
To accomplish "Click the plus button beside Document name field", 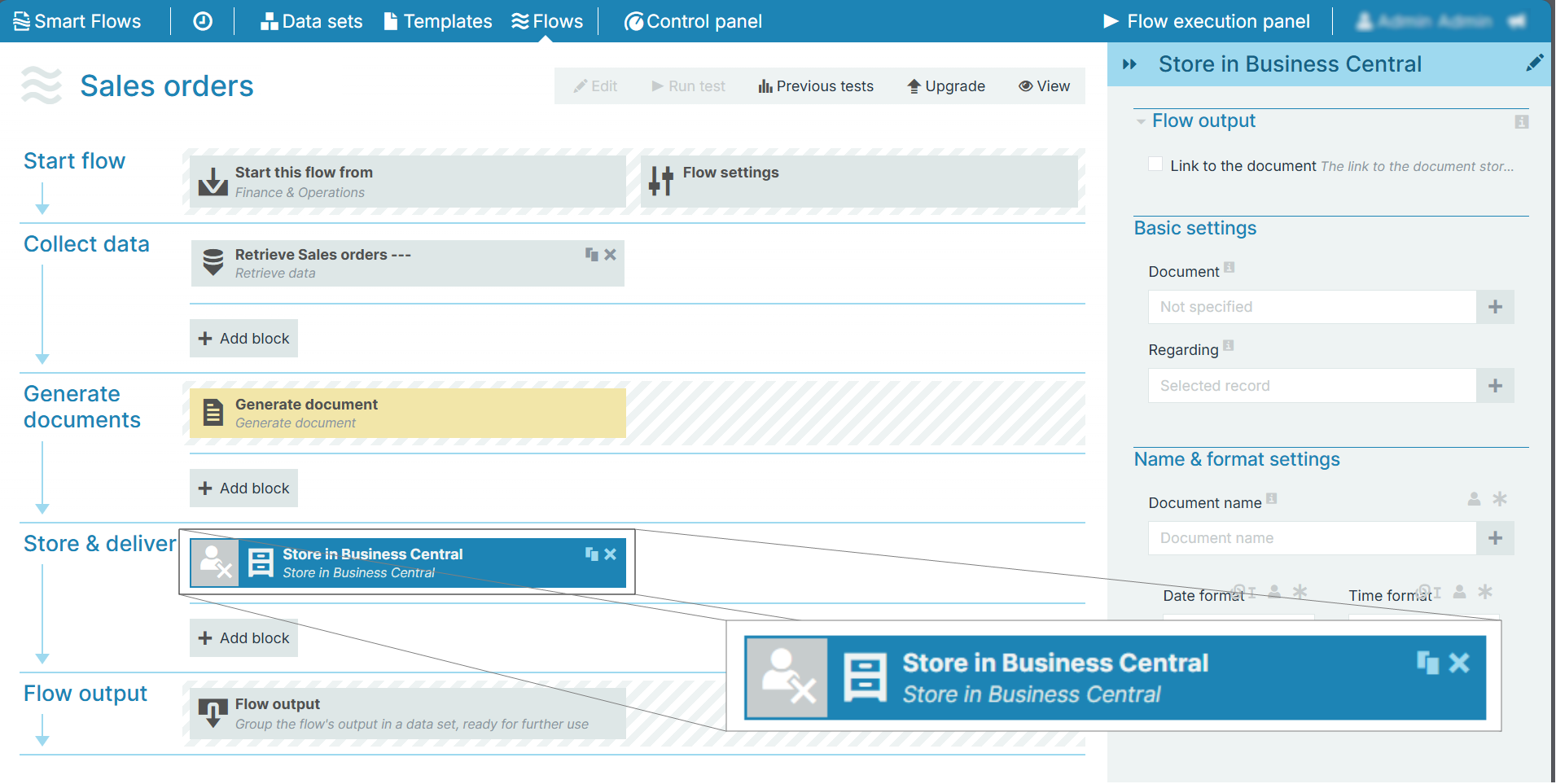I will coord(1496,538).
